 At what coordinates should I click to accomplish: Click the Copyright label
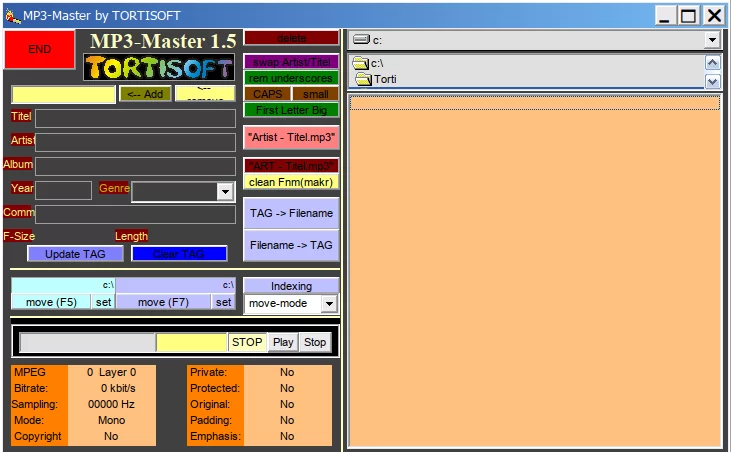pyautogui.click(x=38, y=436)
